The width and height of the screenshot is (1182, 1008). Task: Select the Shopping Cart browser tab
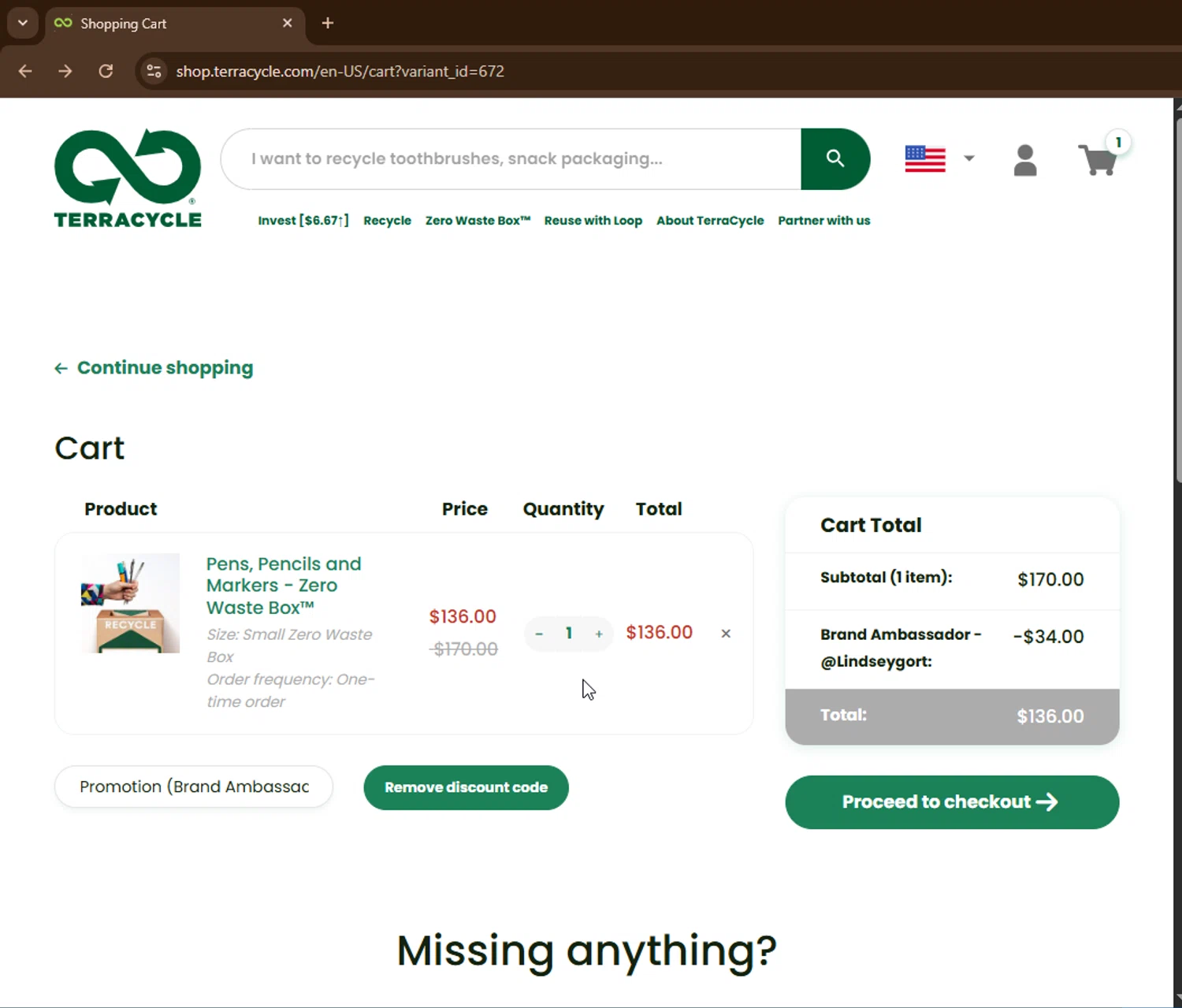coord(173,24)
